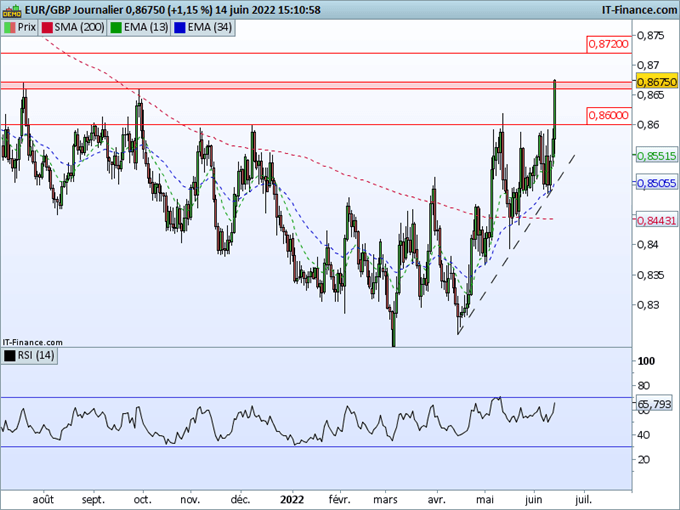The image size is (680, 510).
Task: Click the mai label on time axis
Action: point(485,500)
